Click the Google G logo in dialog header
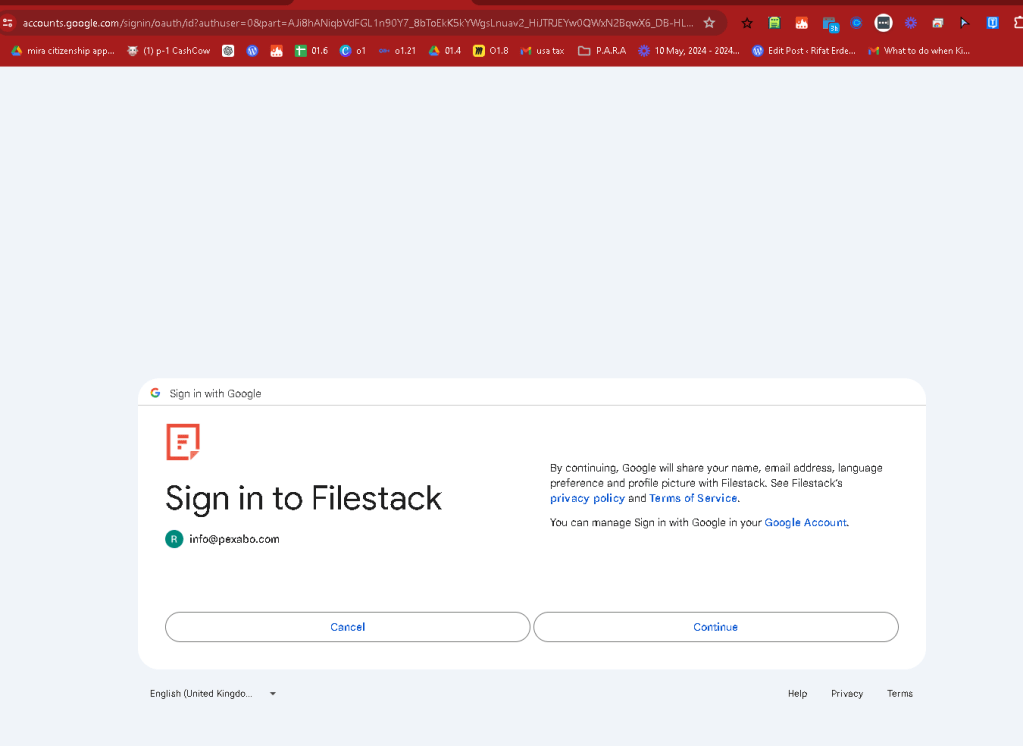The height and width of the screenshot is (746, 1023). pos(155,393)
